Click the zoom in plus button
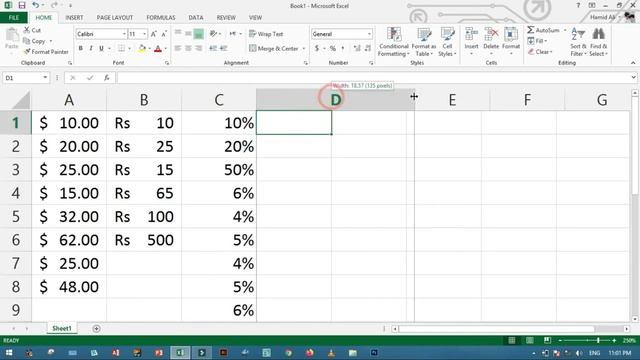Image resolution: width=640 pixels, height=360 pixels. [614, 340]
